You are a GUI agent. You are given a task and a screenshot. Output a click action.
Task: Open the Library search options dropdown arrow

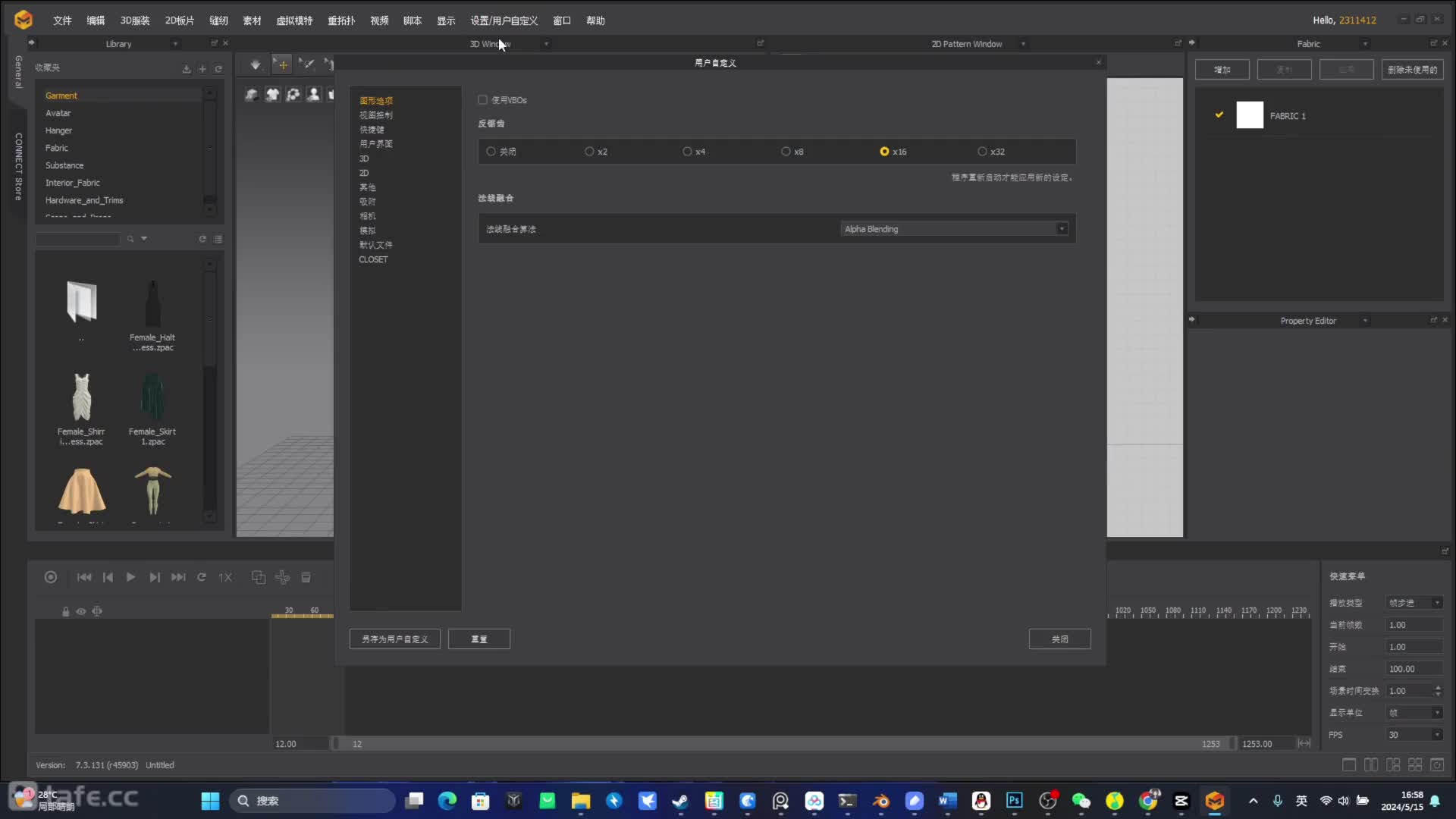tap(144, 239)
